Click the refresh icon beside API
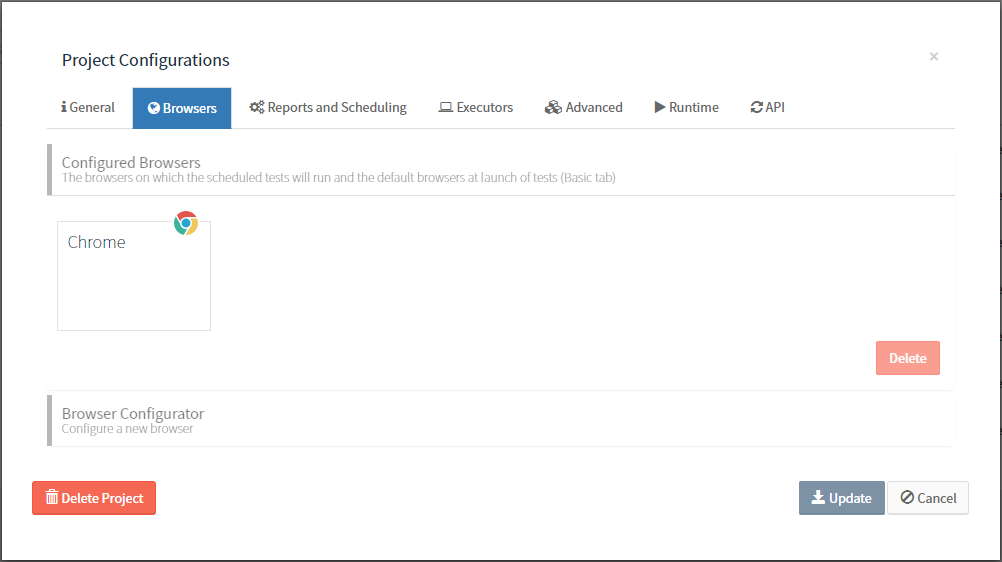Screen dimensions: 1002x562 tap(757, 107)
